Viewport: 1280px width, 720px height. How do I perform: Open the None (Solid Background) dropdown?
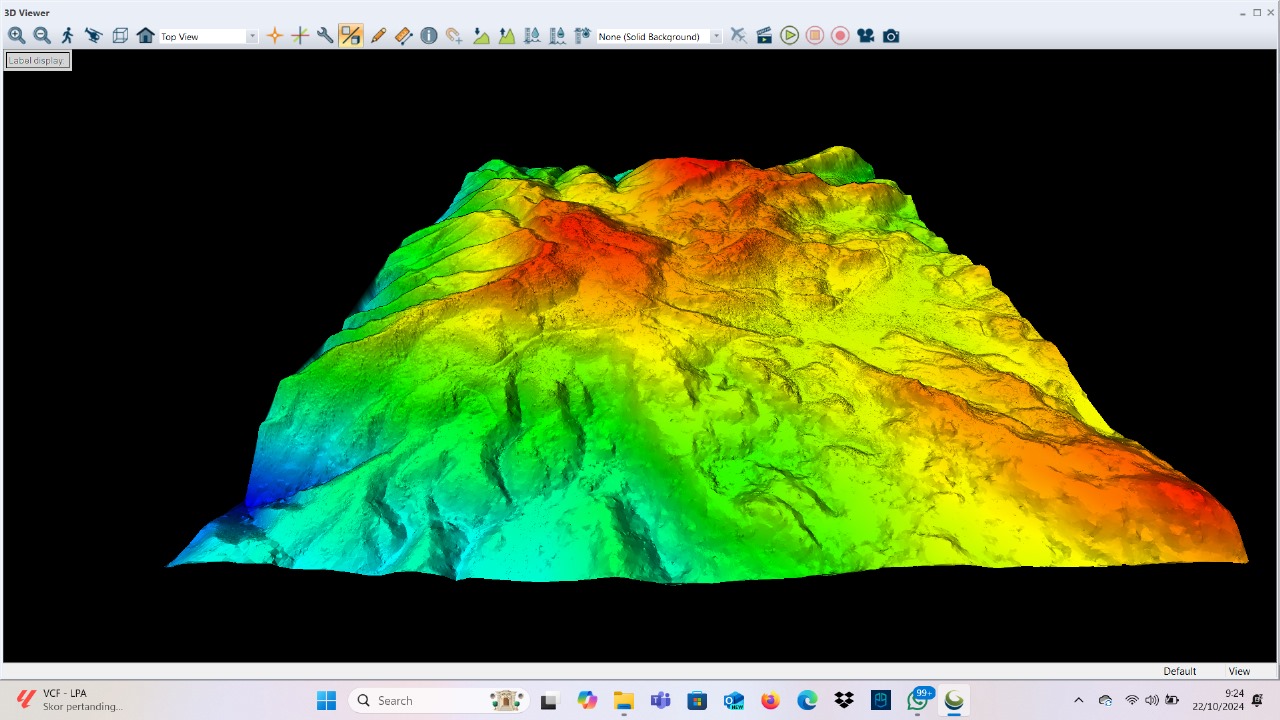coord(659,36)
